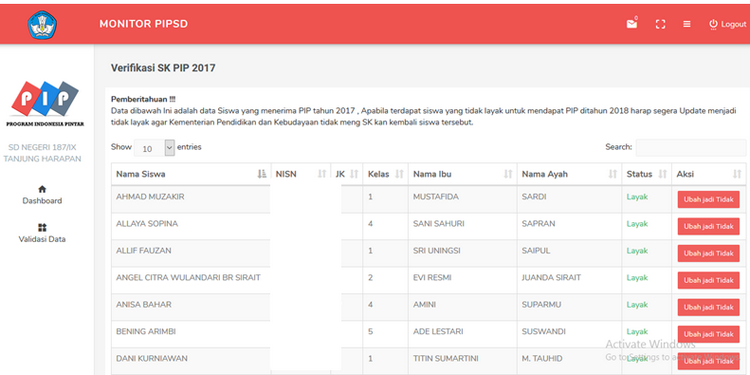This screenshot has height=375, width=750.
Task: Sort table by Status column
Action: click(x=647, y=174)
